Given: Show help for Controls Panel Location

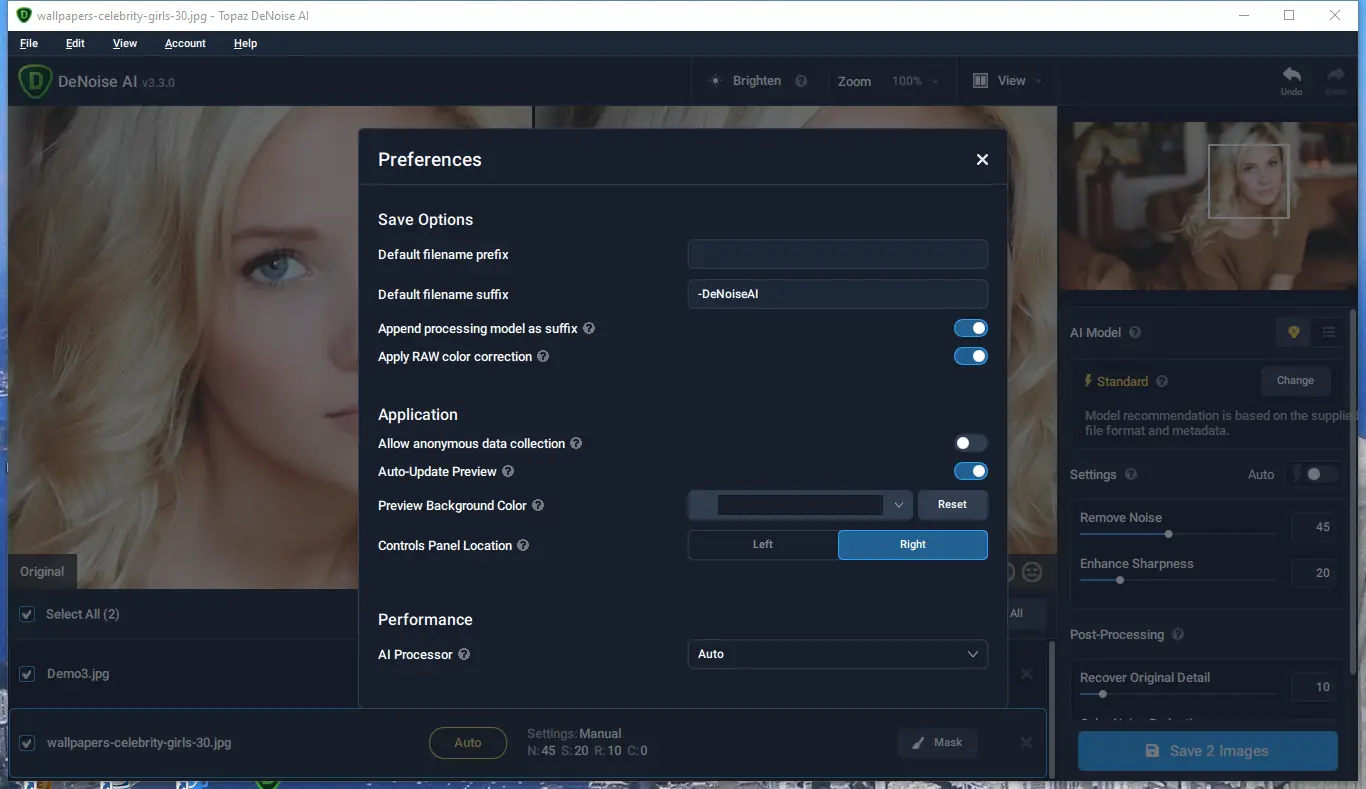Looking at the screenshot, I should pyautogui.click(x=523, y=546).
